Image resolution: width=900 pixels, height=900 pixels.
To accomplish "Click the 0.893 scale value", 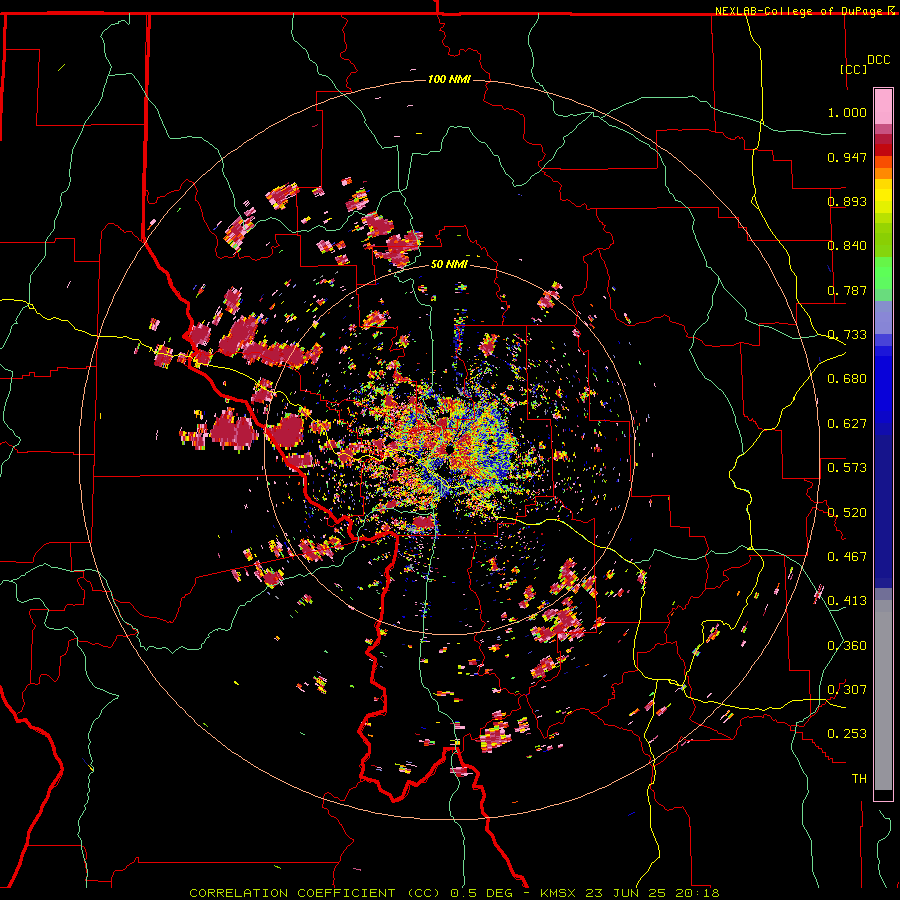I will [x=847, y=201].
